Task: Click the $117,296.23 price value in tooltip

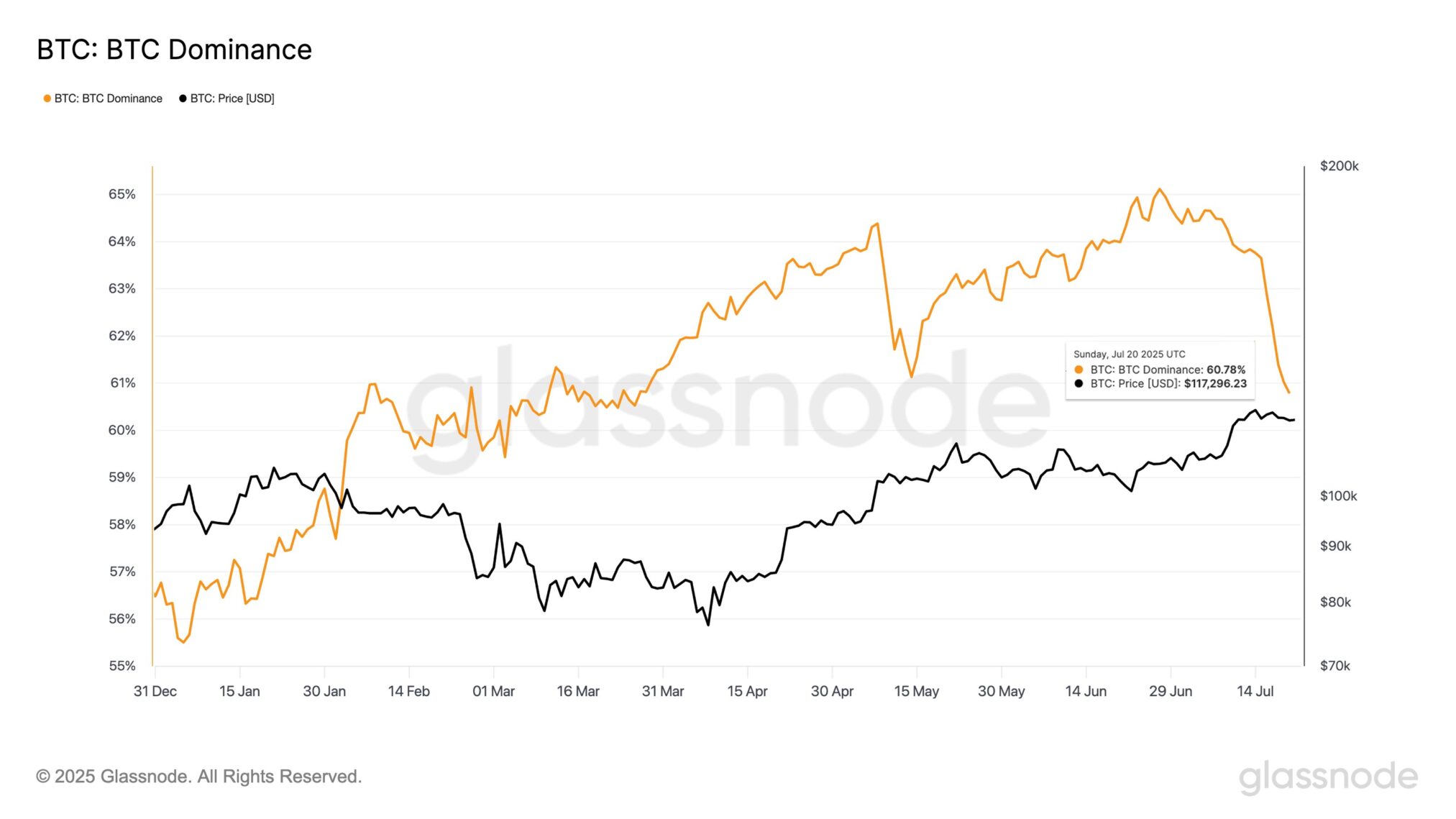Action: pos(1215,384)
